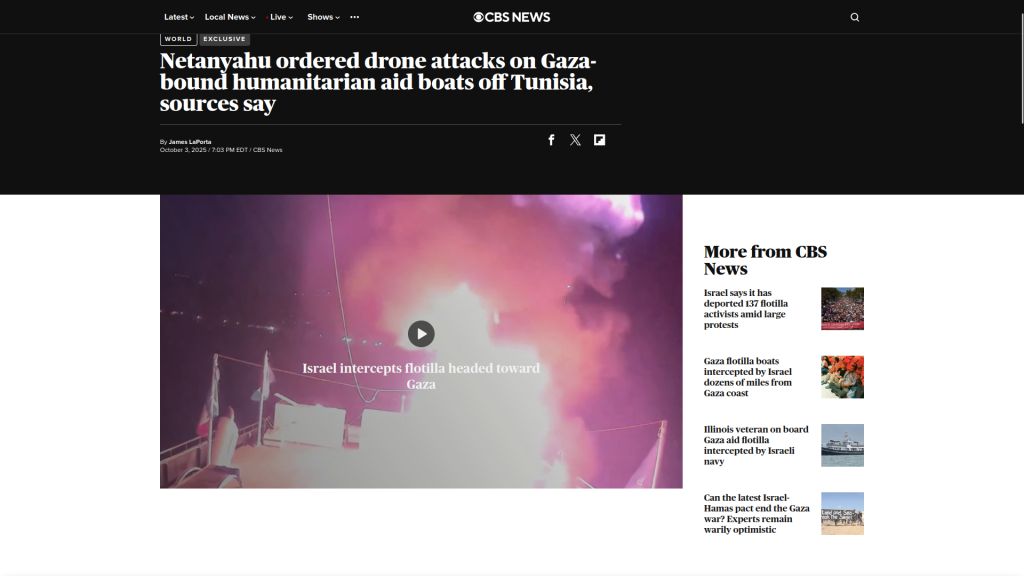Share article on X
Image resolution: width=1024 pixels, height=576 pixels.
pos(575,140)
